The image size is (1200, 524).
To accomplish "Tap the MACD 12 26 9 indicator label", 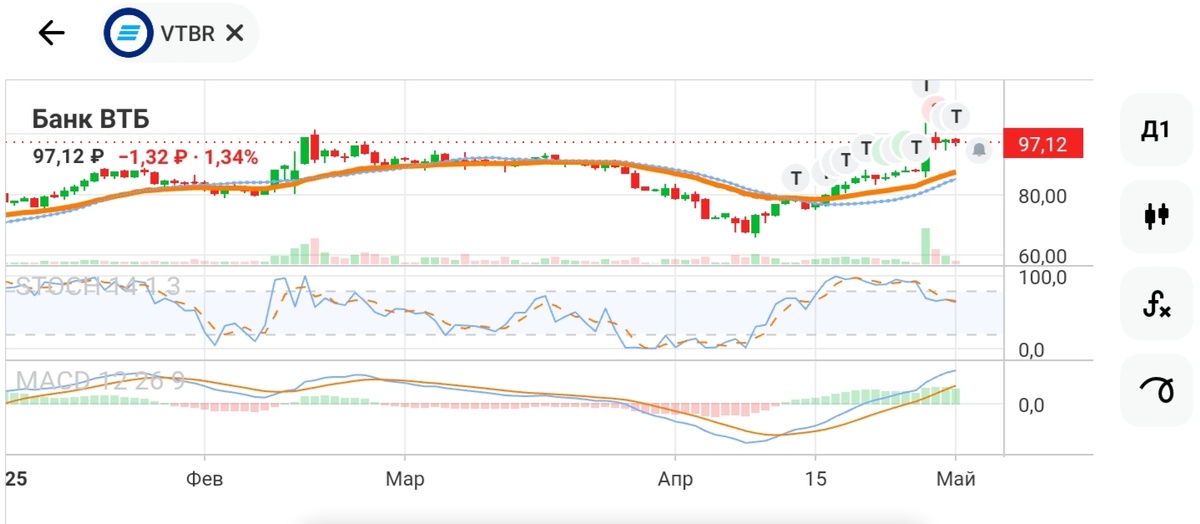I will click(100, 381).
